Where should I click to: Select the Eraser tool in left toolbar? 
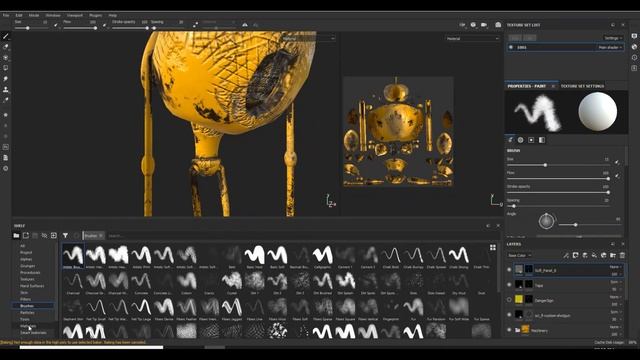[x=6, y=47]
